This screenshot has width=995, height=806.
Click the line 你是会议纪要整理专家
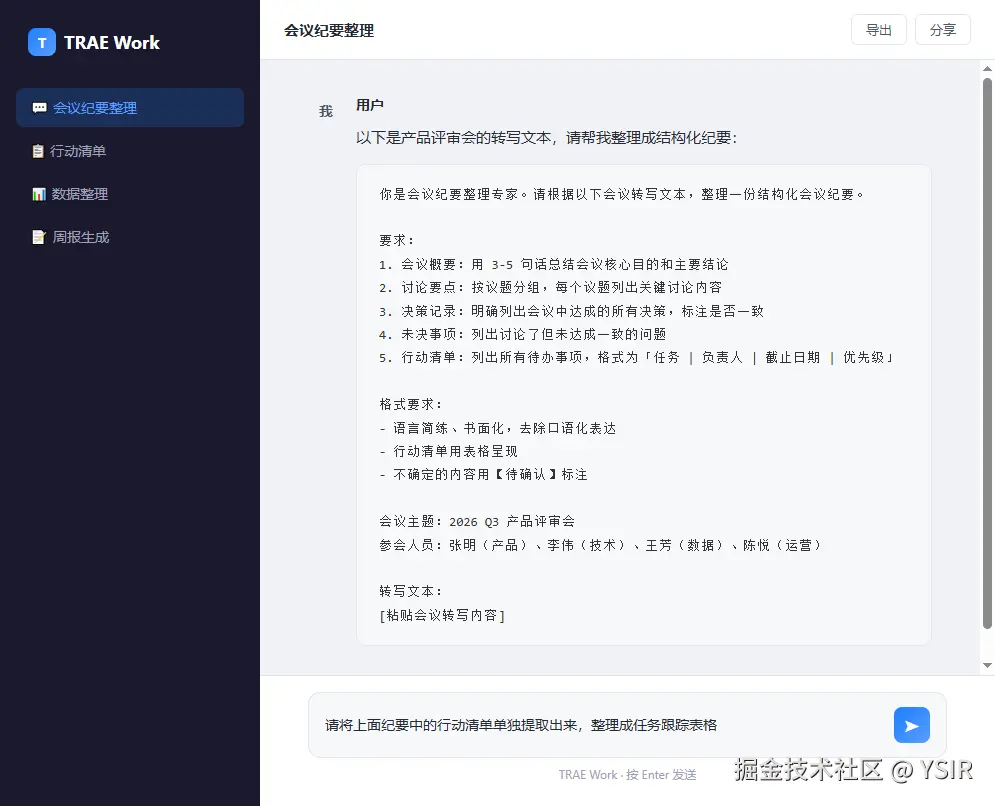click(x=622, y=194)
